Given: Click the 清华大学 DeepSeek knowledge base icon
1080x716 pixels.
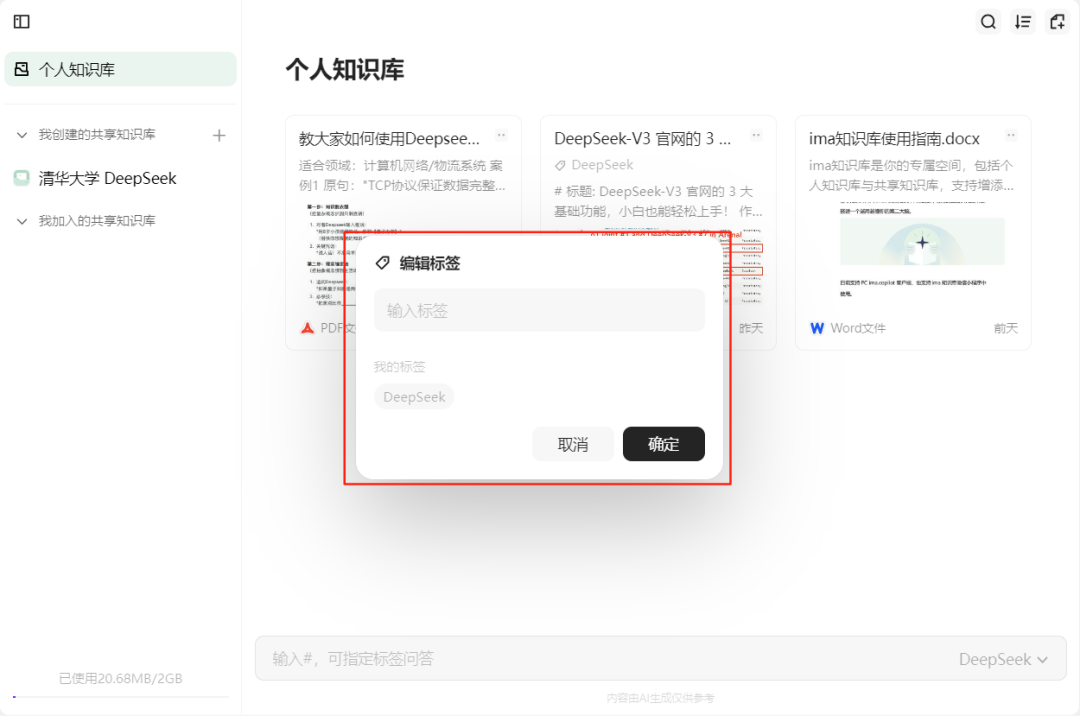Looking at the screenshot, I should point(22,177).
